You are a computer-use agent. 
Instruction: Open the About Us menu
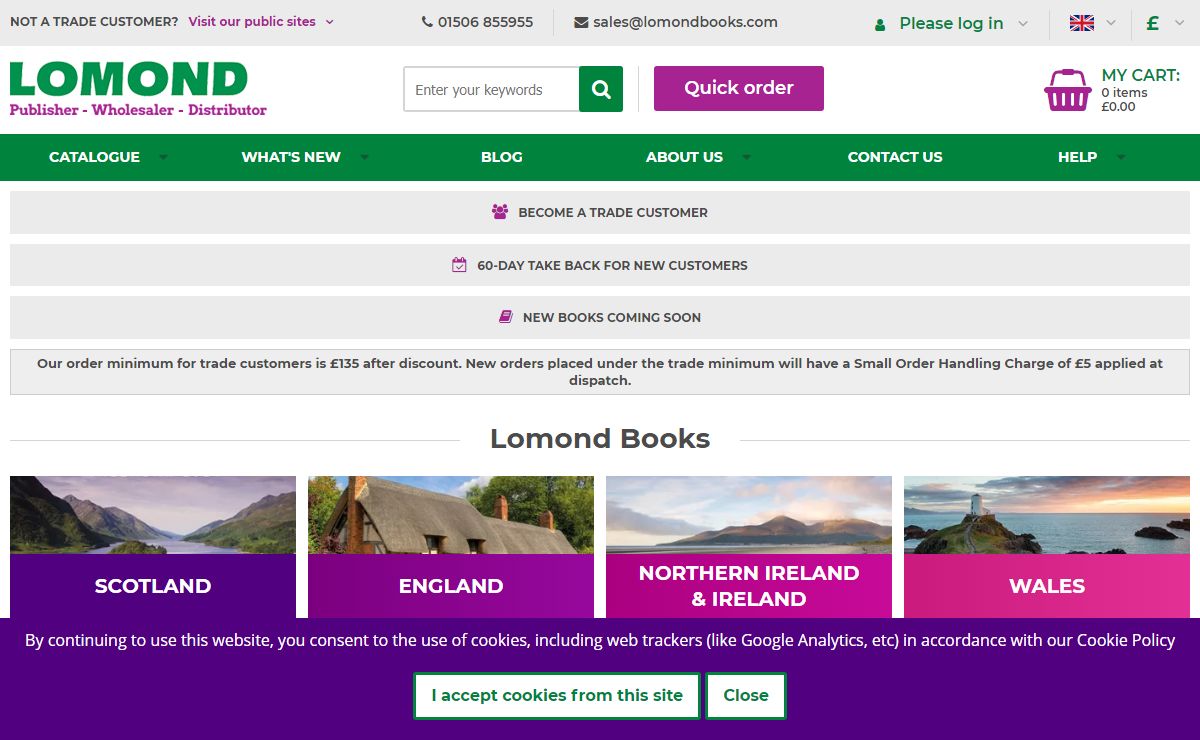tap(684, 157)
